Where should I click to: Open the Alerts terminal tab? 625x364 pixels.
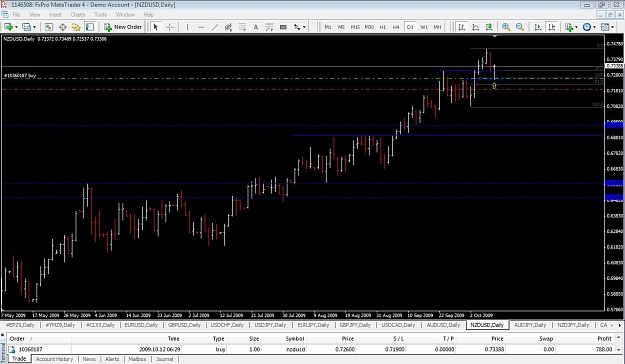[112, 359]
